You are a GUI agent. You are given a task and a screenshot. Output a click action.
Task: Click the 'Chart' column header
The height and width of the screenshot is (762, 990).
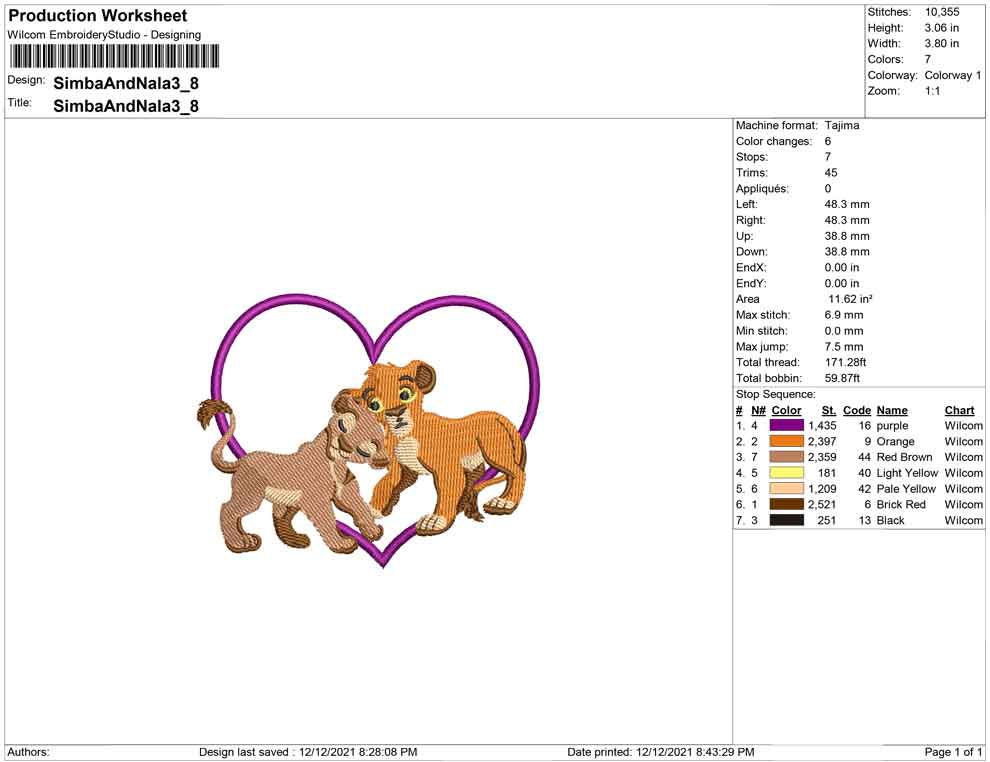pyautogui.click(x=959, y=410)
